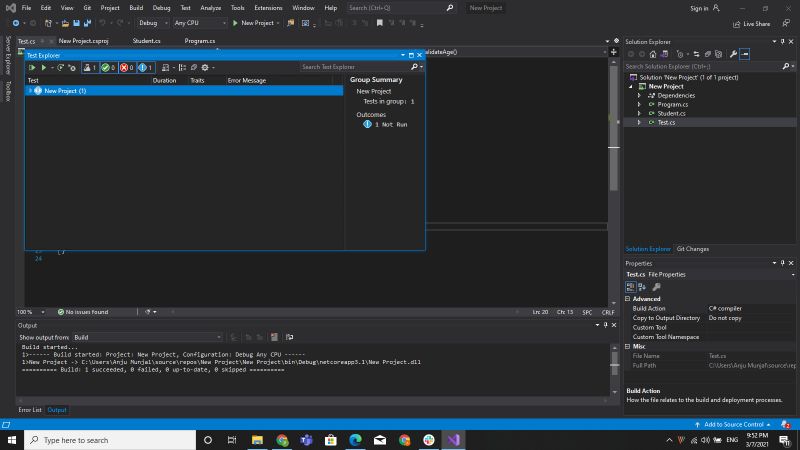Expand Program.cs node in Solution Explorer
This screenshot has height=450, width=800.
point(639,105)
